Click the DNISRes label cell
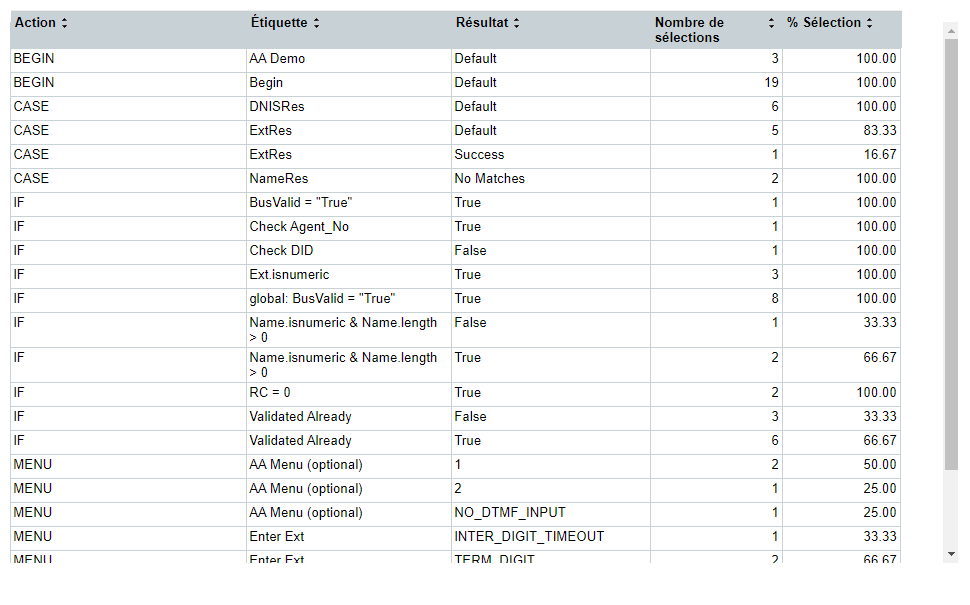The height and width of the screenshot is (605, 970). 349,107
